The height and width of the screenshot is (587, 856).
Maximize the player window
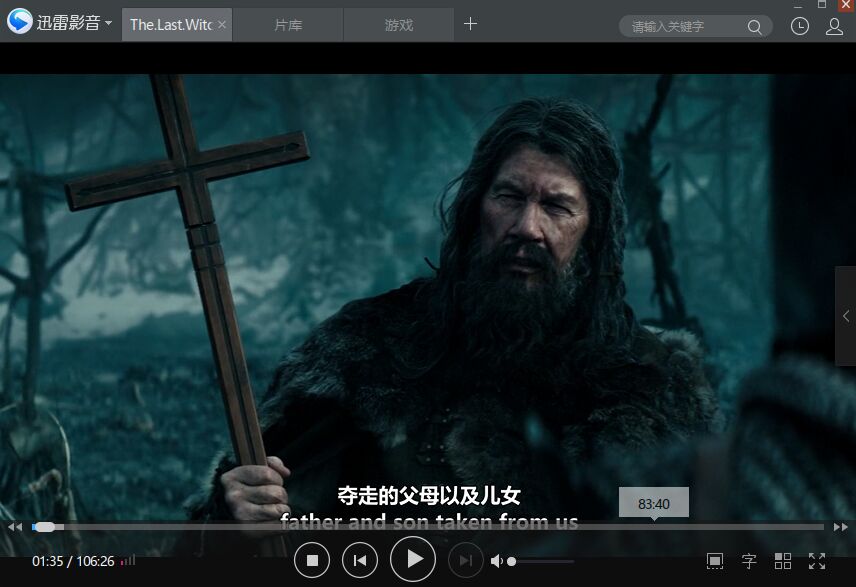[x=822, y=4]
